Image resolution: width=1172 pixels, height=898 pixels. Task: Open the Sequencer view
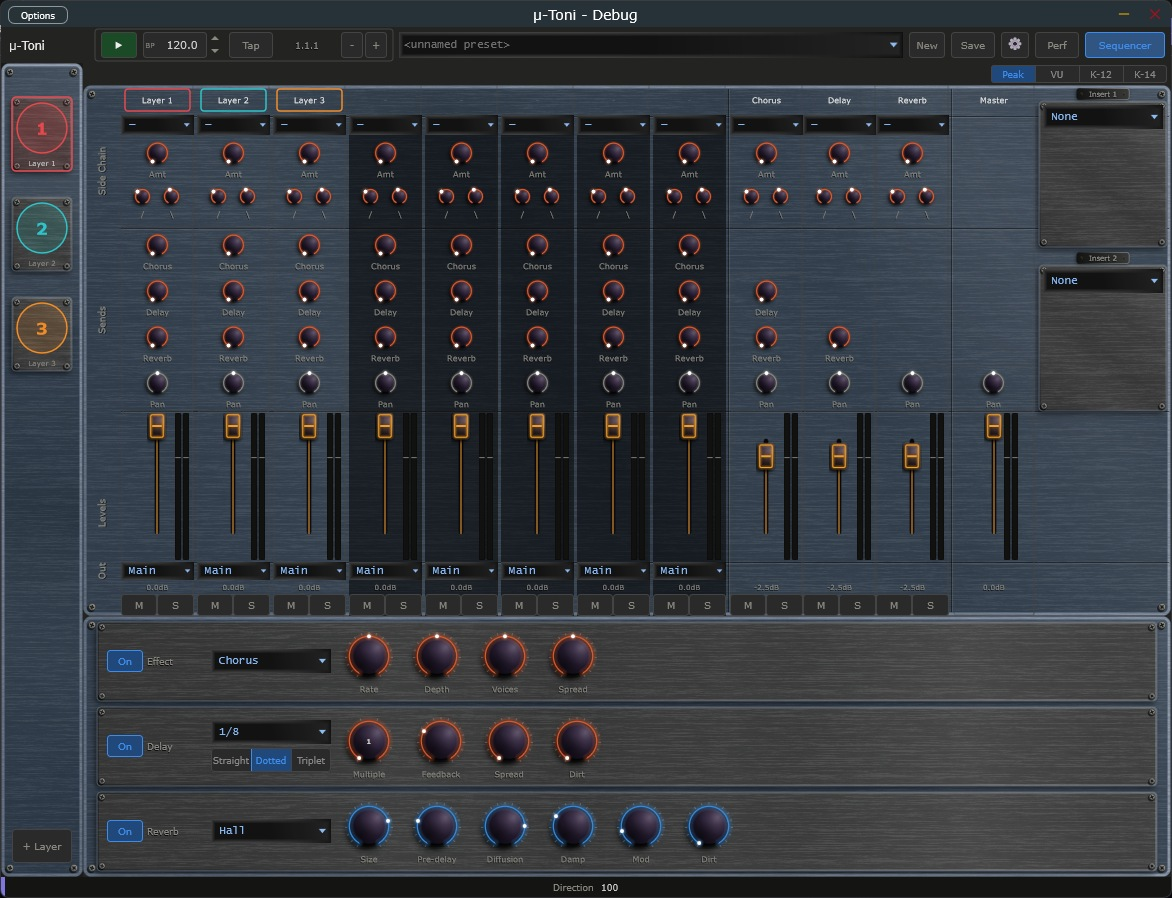coord(1124,46)
